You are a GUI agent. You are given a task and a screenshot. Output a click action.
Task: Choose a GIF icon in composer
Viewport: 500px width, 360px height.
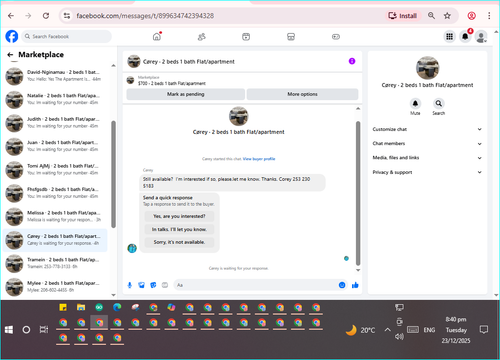165,285
